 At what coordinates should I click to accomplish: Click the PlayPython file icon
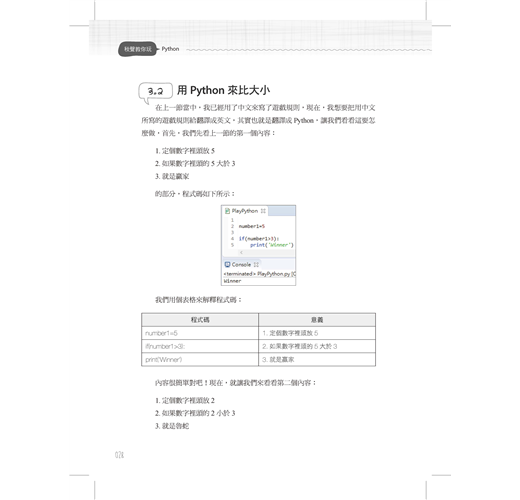click(x=227, y=211)
